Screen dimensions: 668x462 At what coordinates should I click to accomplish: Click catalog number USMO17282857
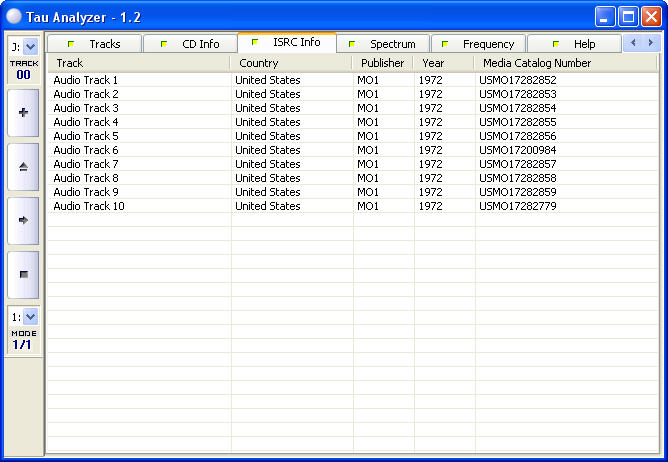click(518, 164)
